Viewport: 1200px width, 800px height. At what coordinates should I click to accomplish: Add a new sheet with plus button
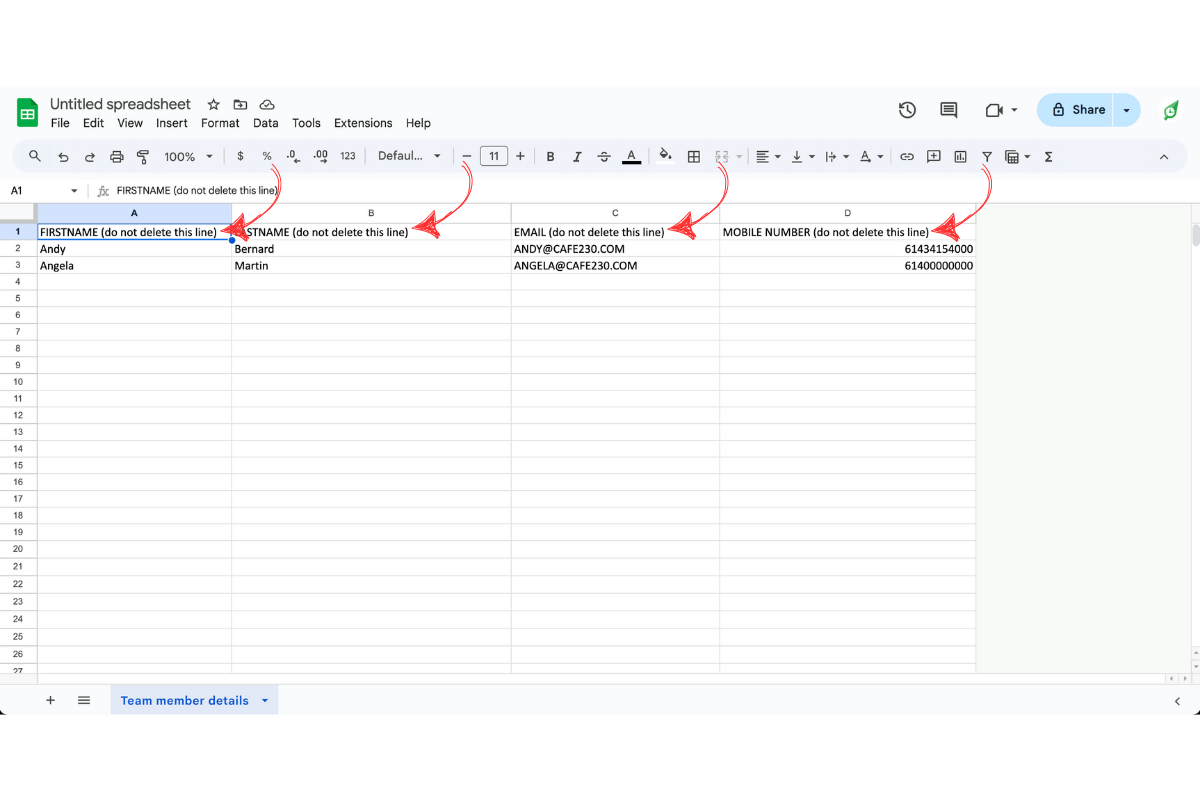(50, 700)
